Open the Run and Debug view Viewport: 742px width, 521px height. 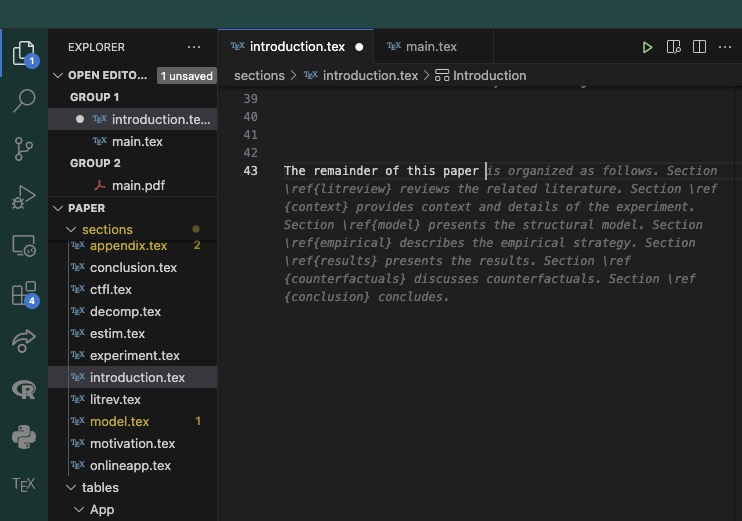tap(24, 197)
